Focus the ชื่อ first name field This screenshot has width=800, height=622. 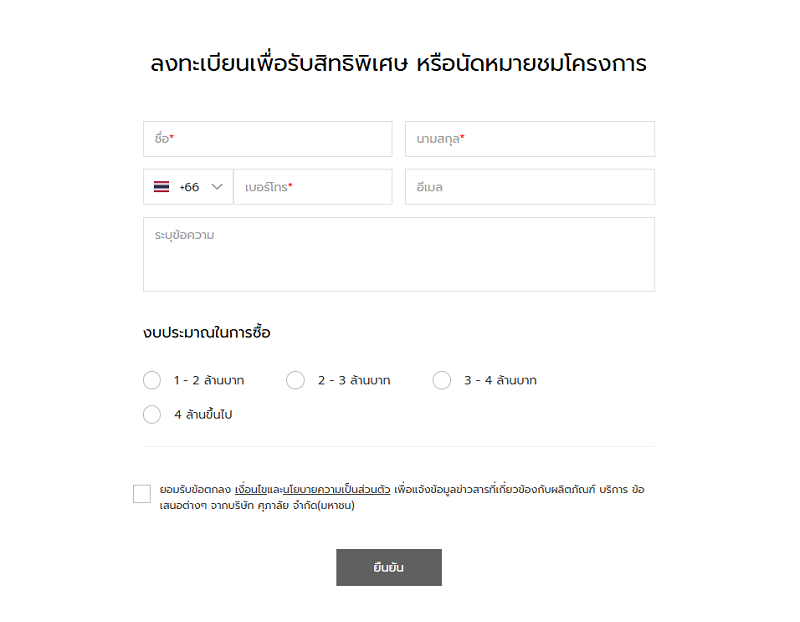tap(268, 139)
